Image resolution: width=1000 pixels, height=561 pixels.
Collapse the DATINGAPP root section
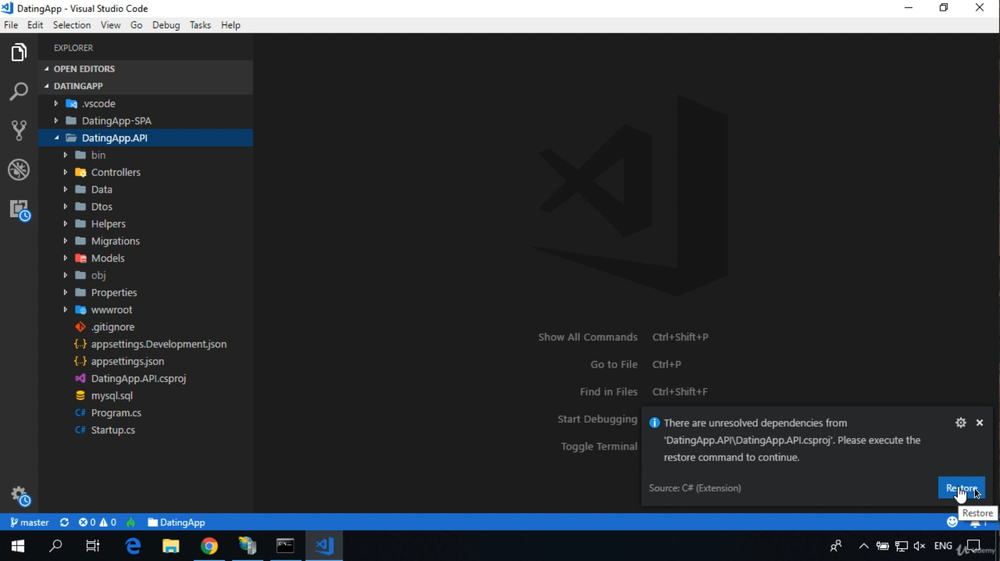[x=145, y=86]
